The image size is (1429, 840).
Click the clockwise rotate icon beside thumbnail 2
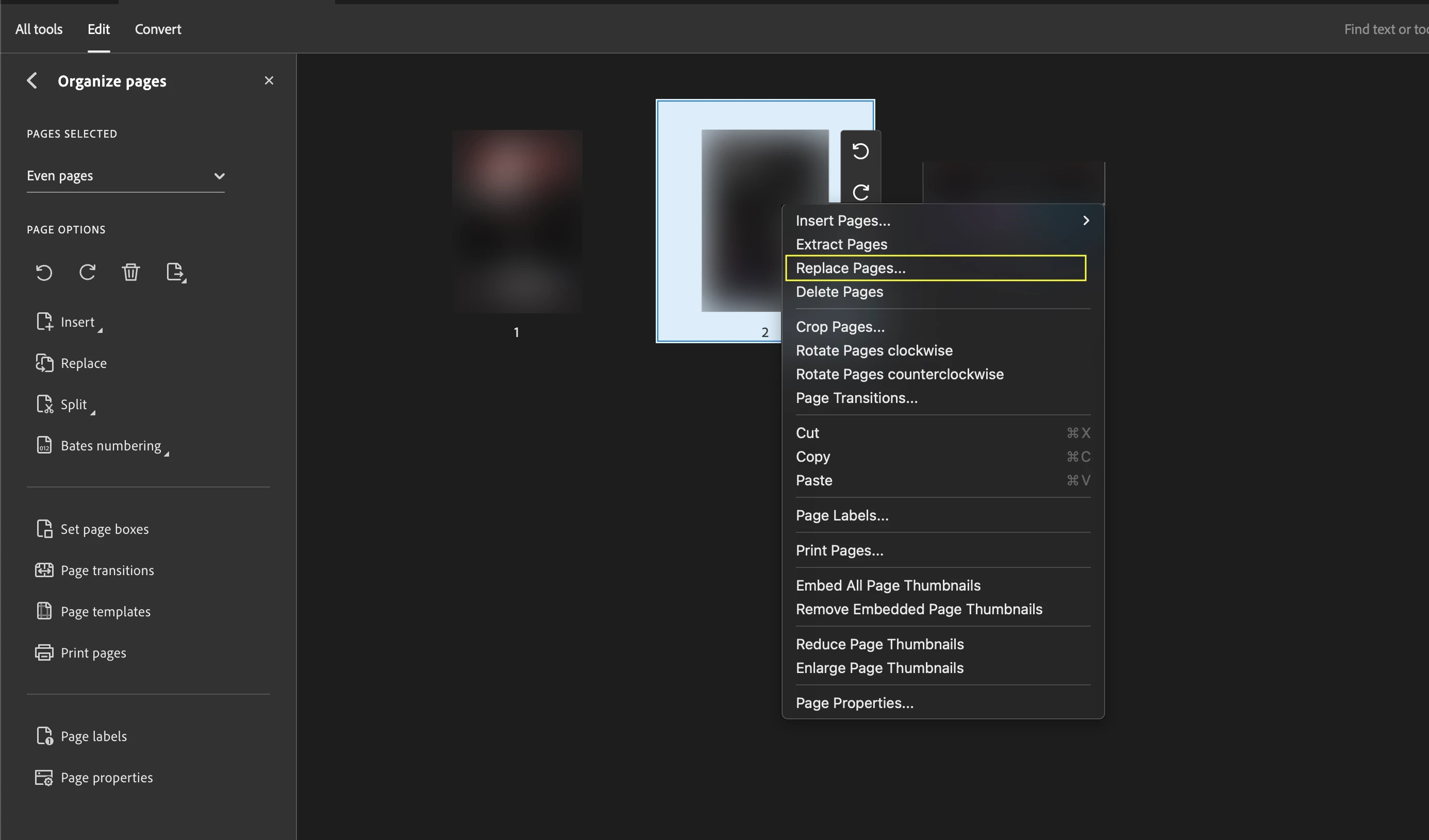tap(860, 192)
